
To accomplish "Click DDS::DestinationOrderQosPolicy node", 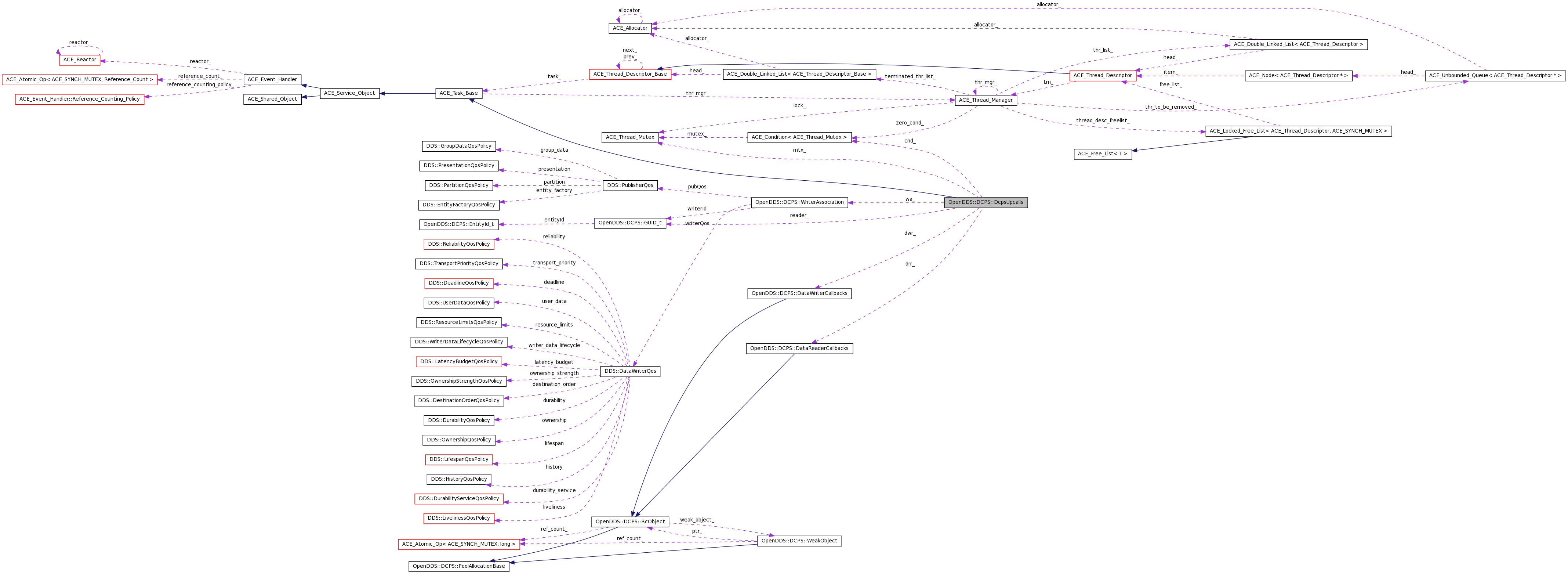I will pyautogui.click(x=458, y=401).
